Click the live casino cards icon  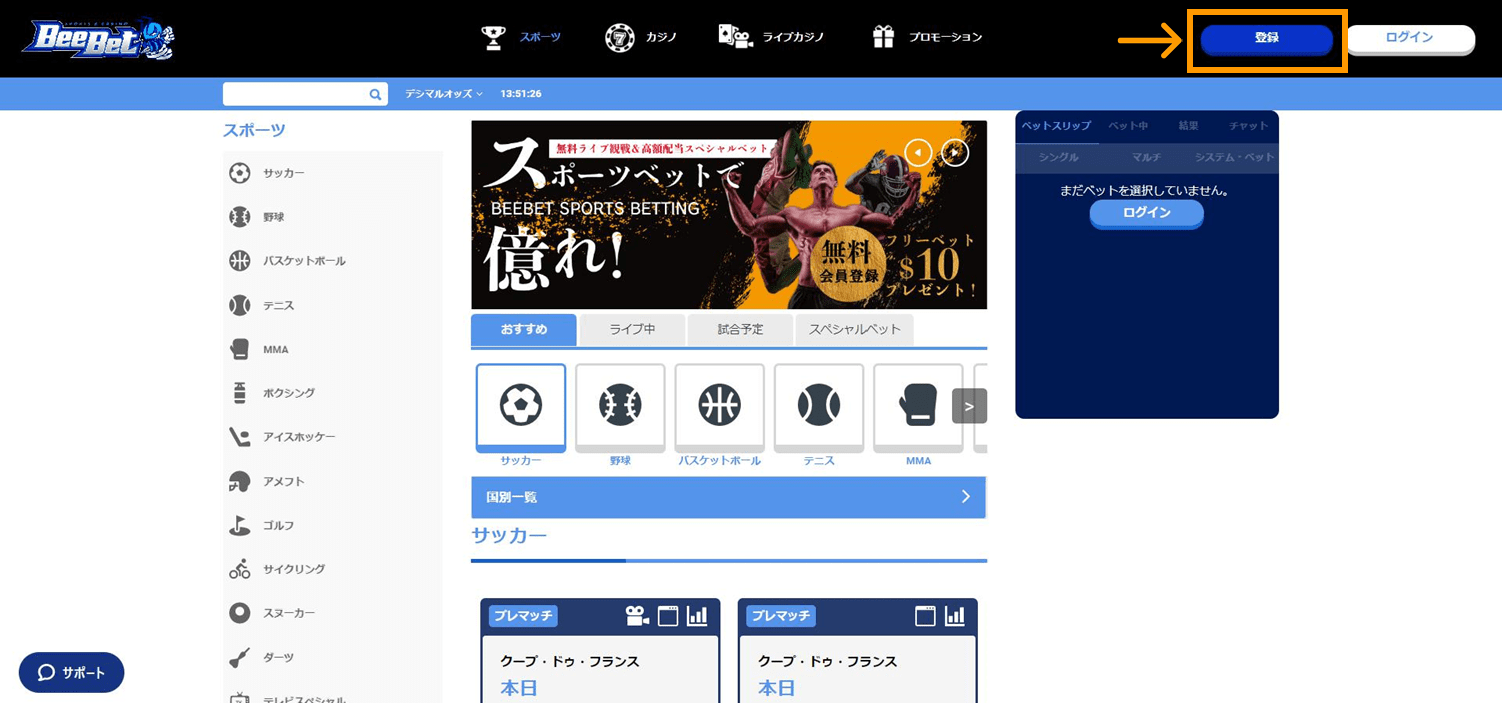tap(735, 37)
